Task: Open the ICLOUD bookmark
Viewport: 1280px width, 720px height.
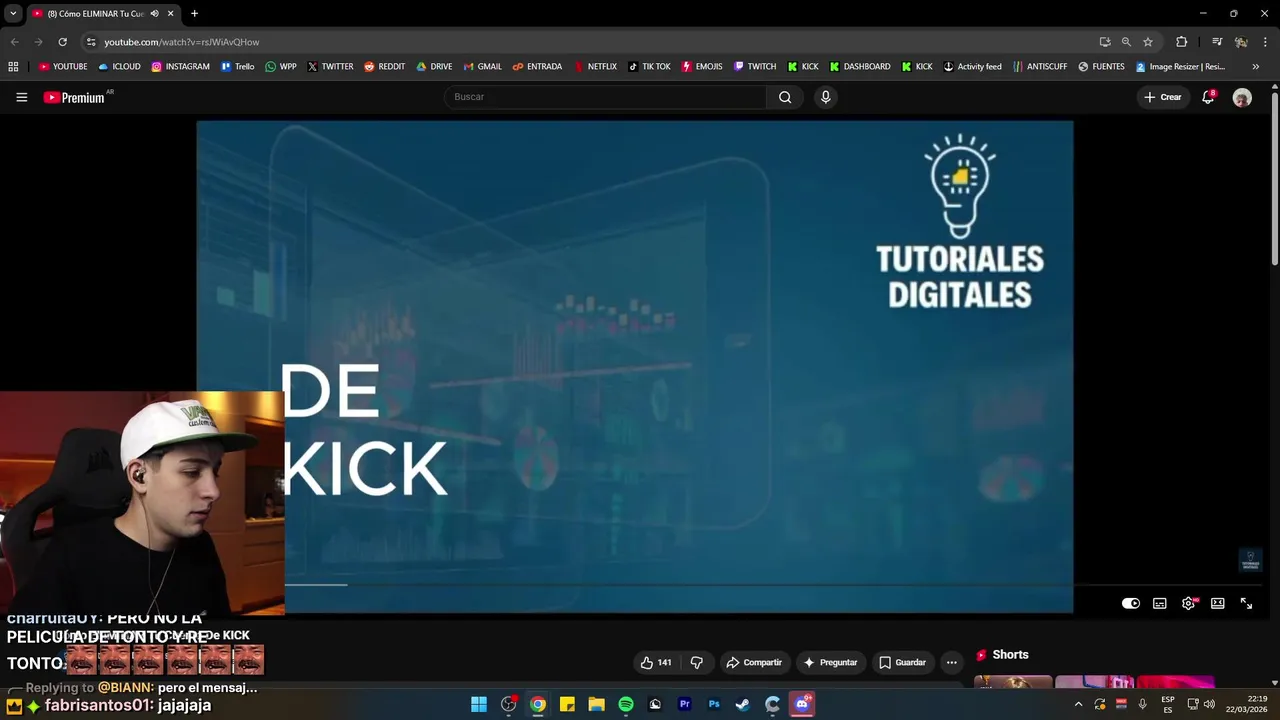Action: tap(119, 67)
